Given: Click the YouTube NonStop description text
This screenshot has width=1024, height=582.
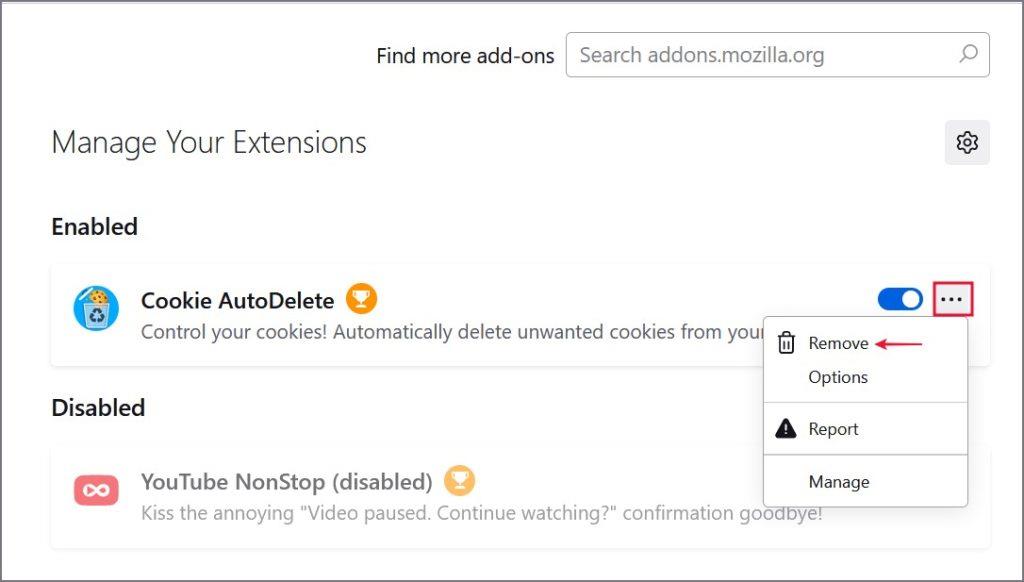Looking at the screenshot, I should [x=482, y=513].
